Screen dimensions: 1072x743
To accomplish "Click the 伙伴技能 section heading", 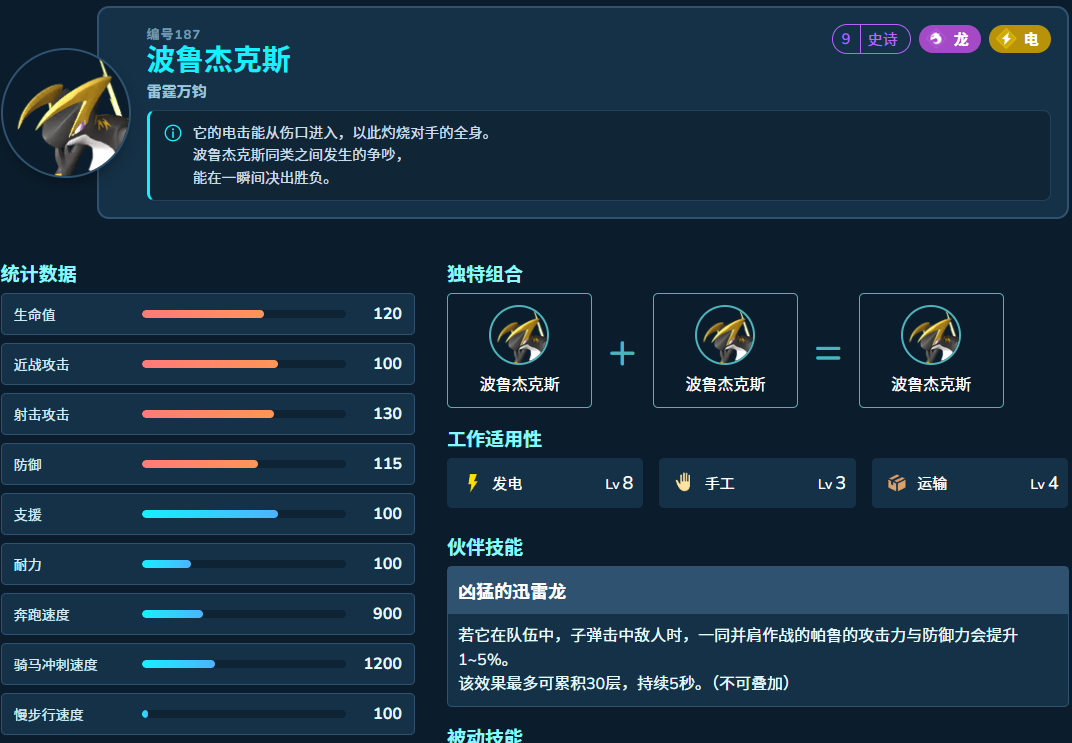I will [485, 547].
